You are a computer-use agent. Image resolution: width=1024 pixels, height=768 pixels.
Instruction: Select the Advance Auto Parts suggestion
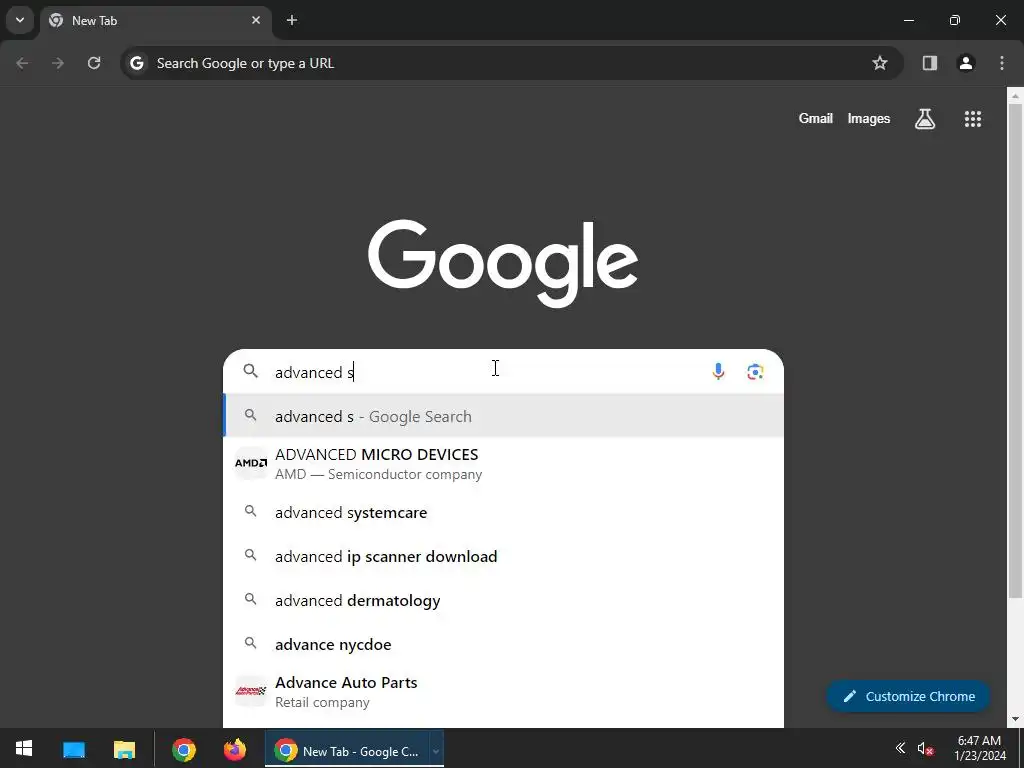[x=504, y=692]
